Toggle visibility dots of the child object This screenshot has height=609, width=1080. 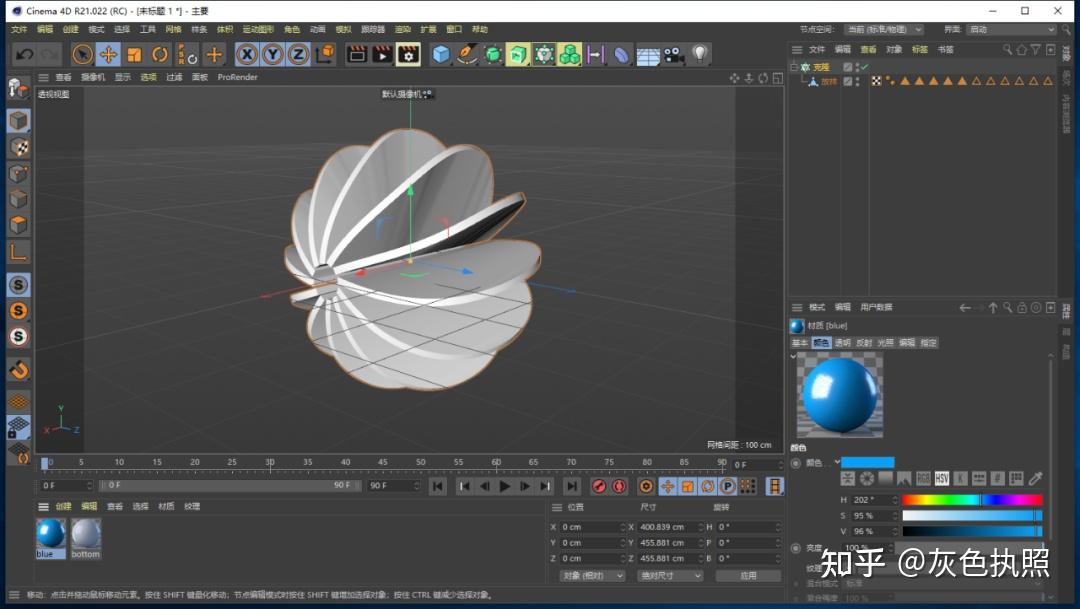coord(858,81)
